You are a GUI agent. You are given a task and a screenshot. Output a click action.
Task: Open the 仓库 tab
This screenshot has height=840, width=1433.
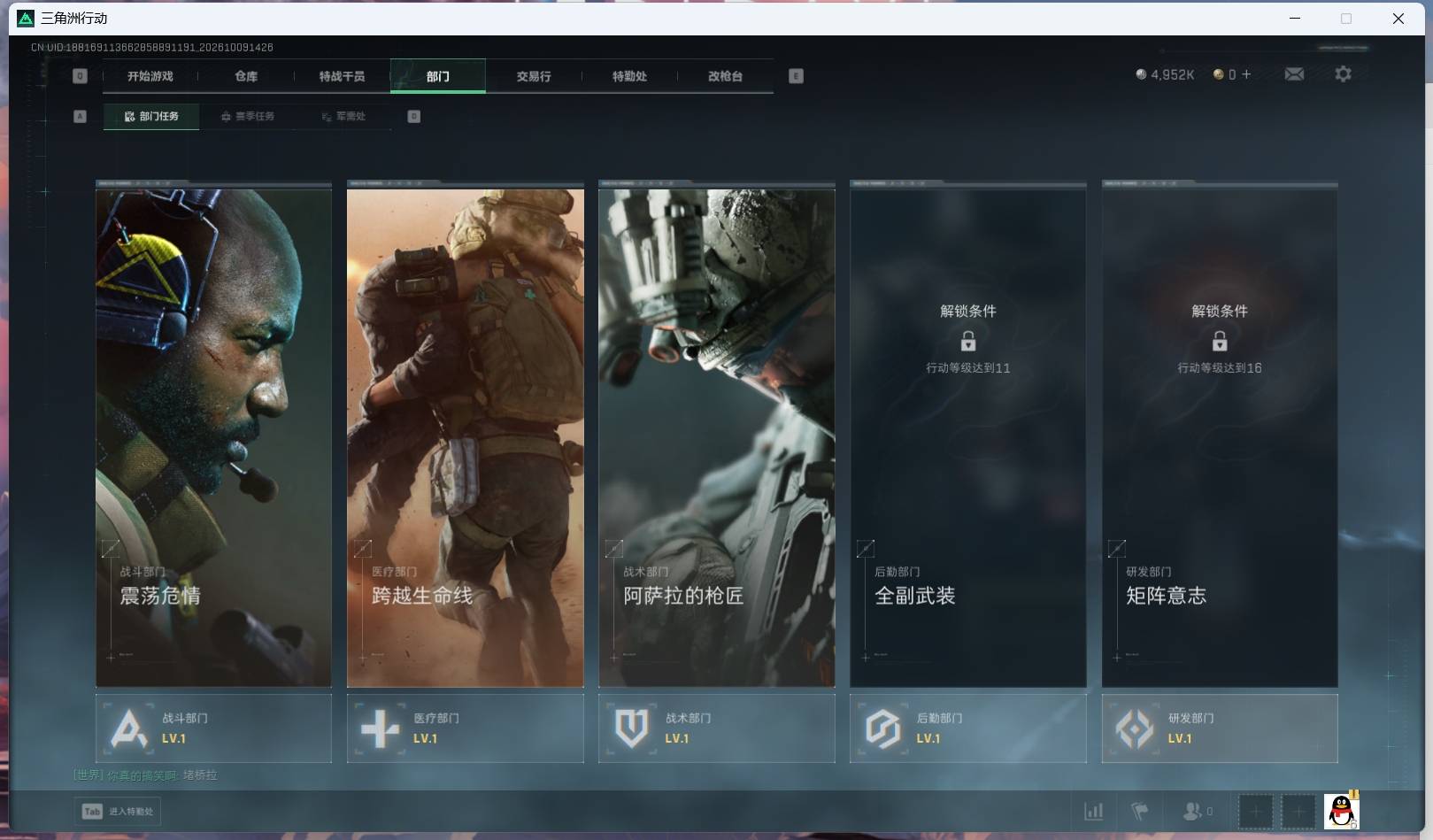click(x=246, y=76)
